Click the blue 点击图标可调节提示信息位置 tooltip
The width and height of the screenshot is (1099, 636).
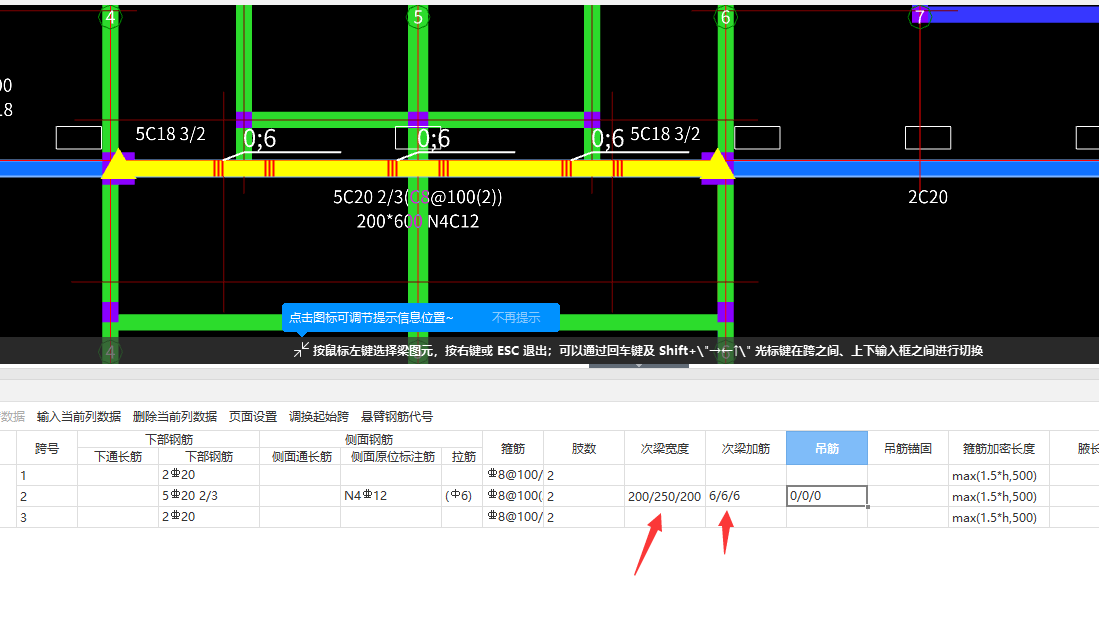(421, 318)
